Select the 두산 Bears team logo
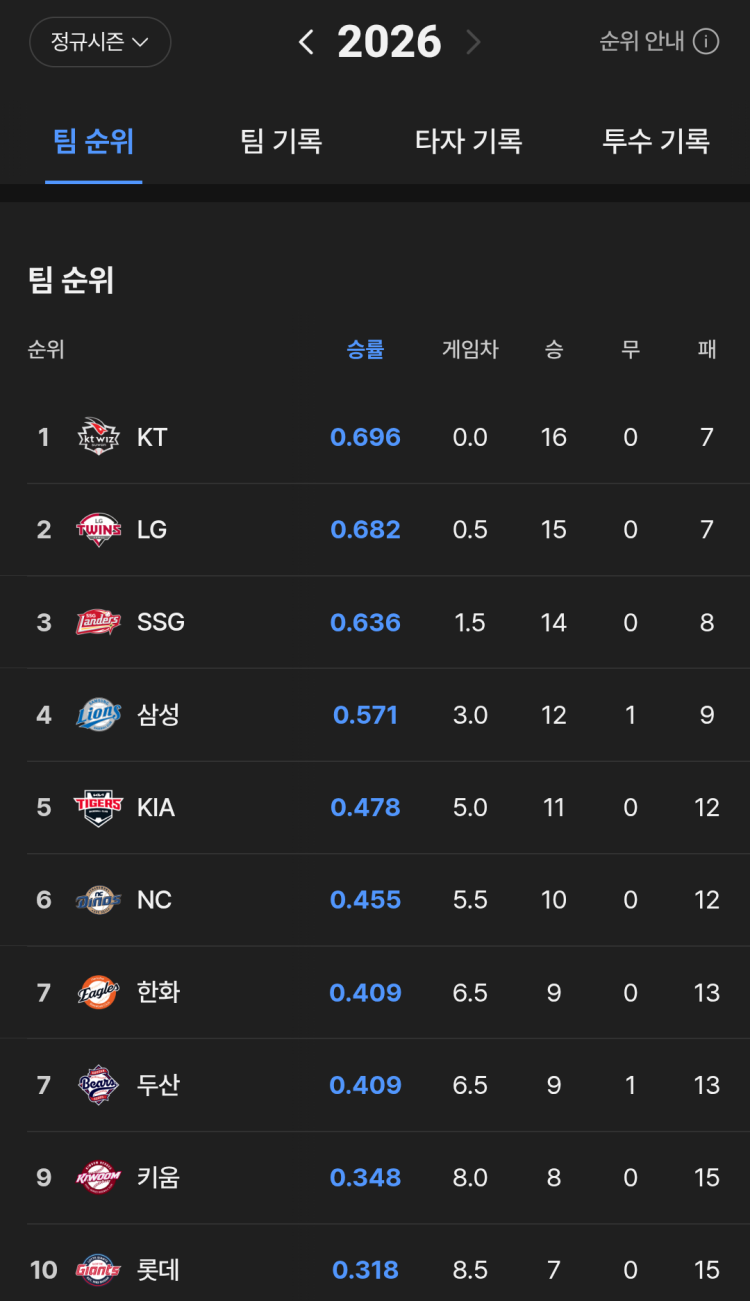The width and height of the screenshot is (750, 1301). 98,1085
